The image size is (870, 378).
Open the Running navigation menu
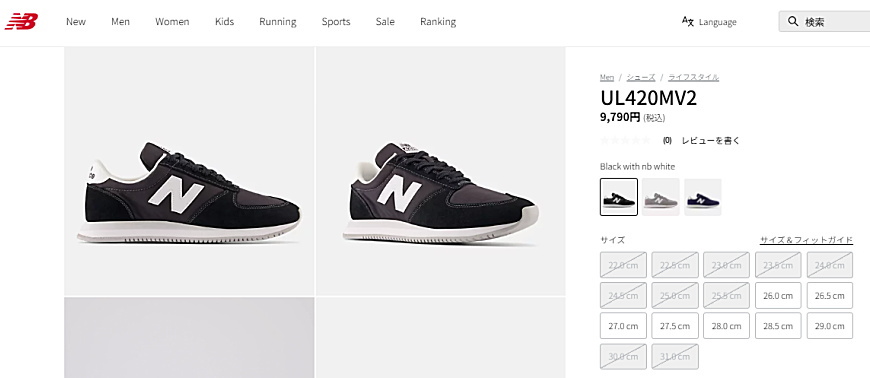[x=278, y=22]
